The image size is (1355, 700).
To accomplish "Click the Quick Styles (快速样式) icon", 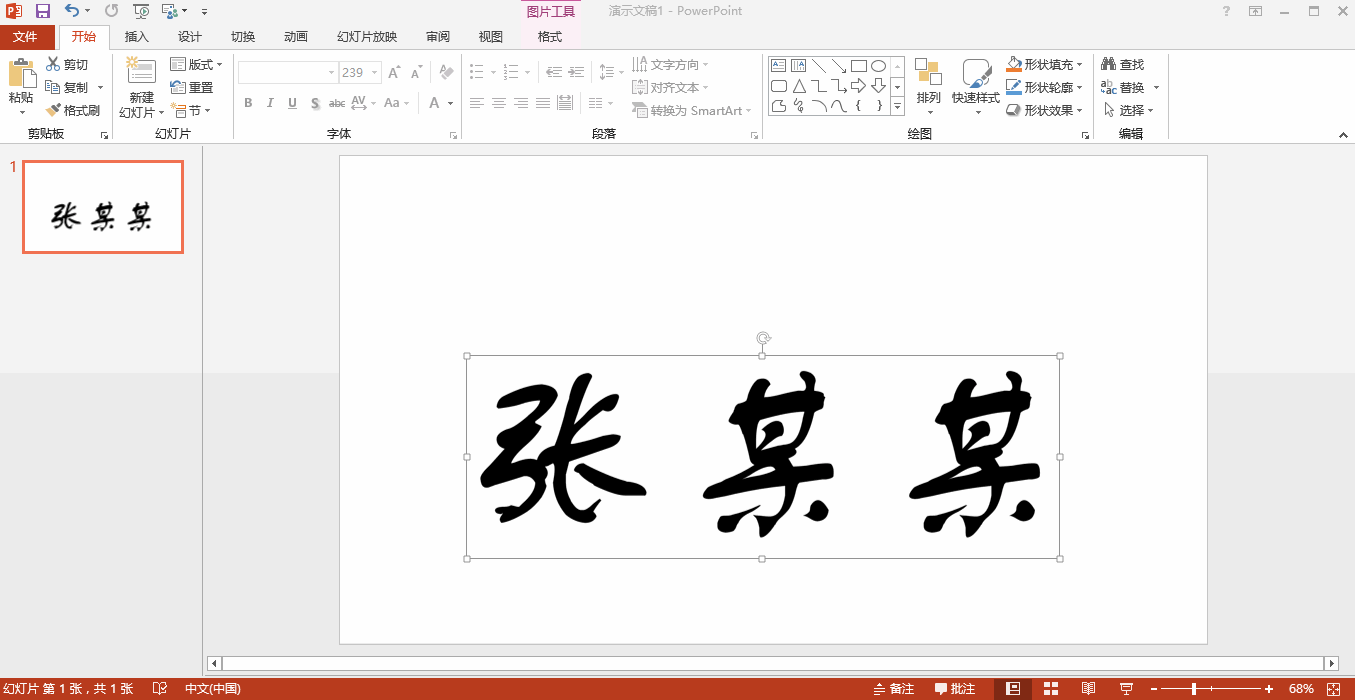I will (975, 80).
